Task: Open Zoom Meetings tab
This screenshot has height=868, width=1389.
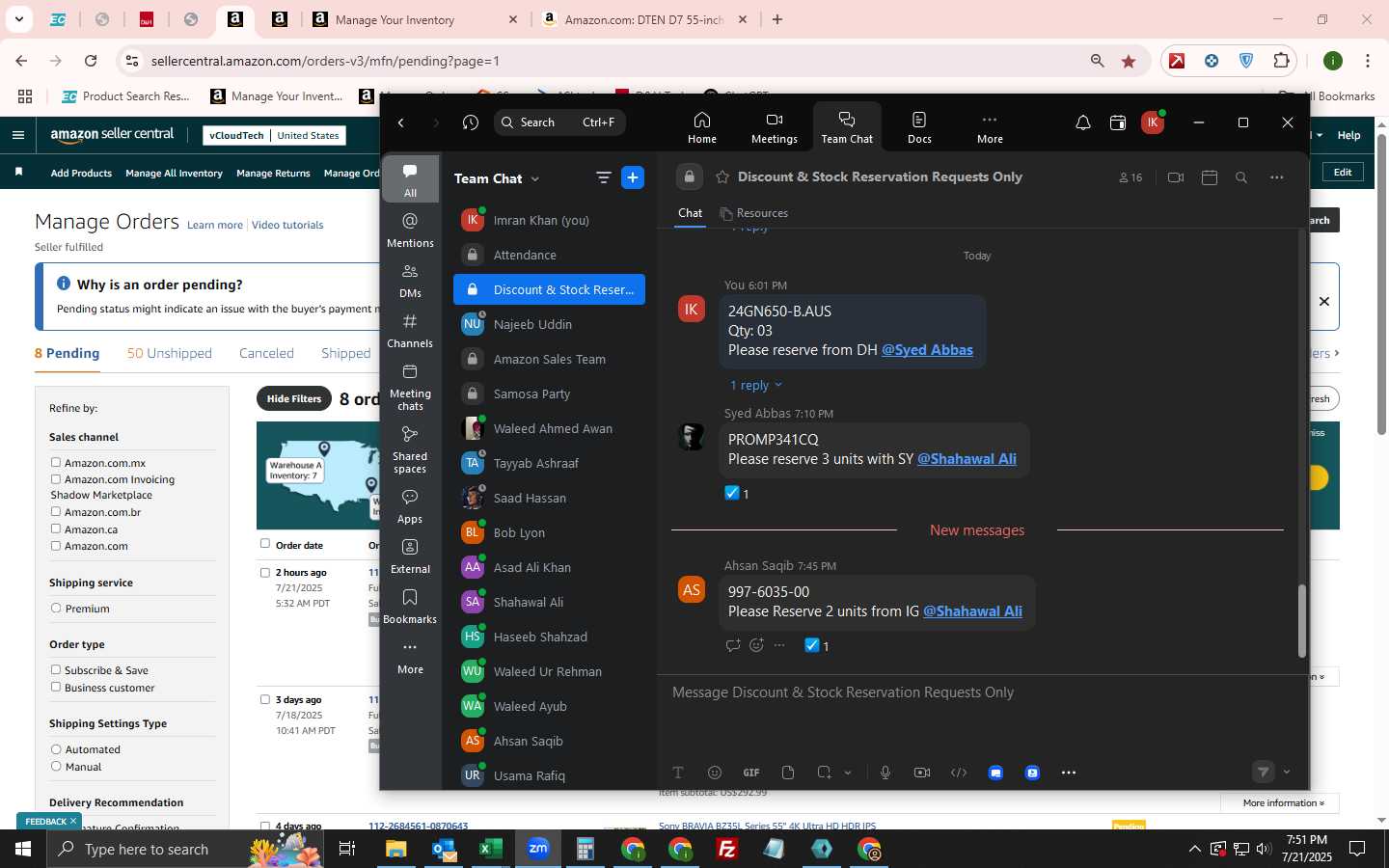Action: (x=774, y=126)
